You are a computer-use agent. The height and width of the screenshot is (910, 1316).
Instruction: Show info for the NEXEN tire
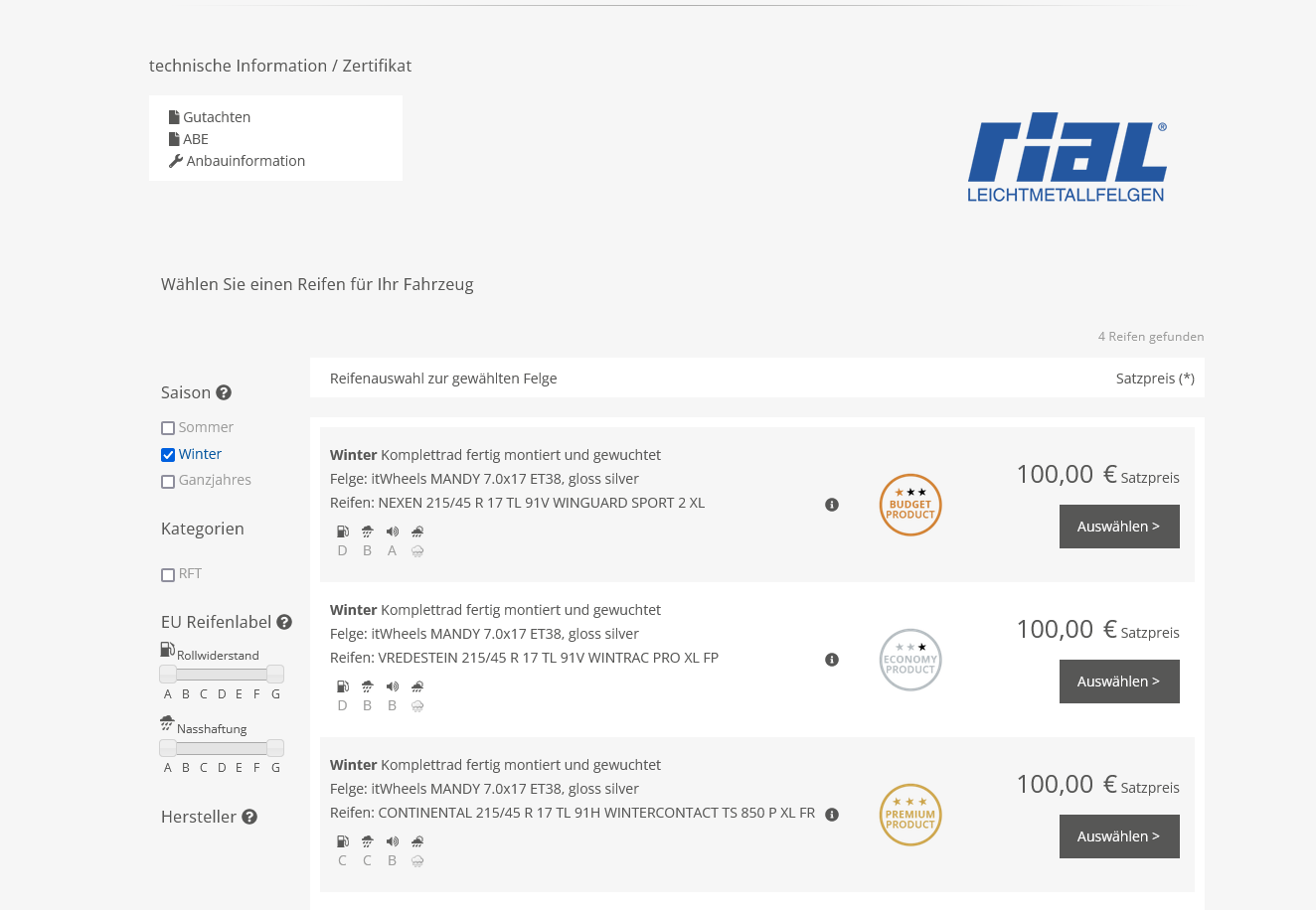click(x=832, y=505)
